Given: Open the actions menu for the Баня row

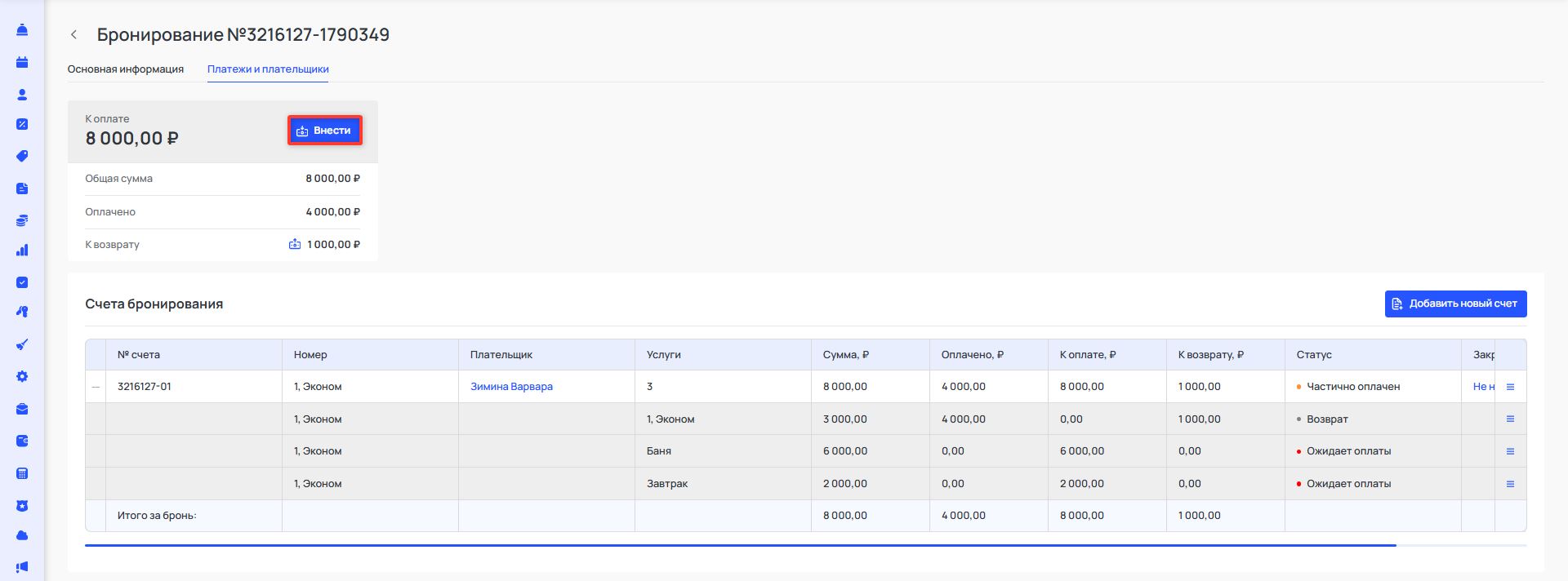Looking at the screenshot, I should click(1510, 451).
